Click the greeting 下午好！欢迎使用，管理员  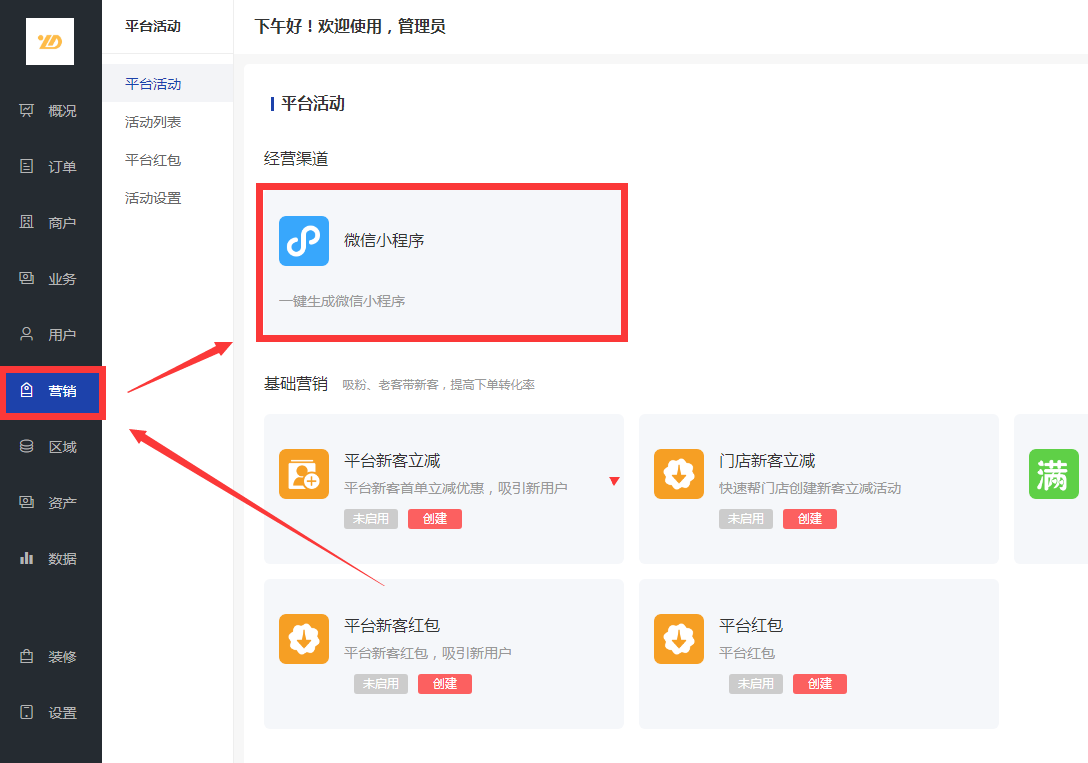(350, 26)
